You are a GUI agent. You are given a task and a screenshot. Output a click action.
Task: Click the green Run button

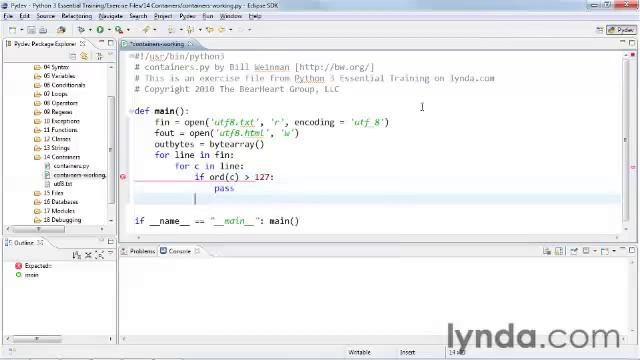pyautogui.click(x=100, y=30)
